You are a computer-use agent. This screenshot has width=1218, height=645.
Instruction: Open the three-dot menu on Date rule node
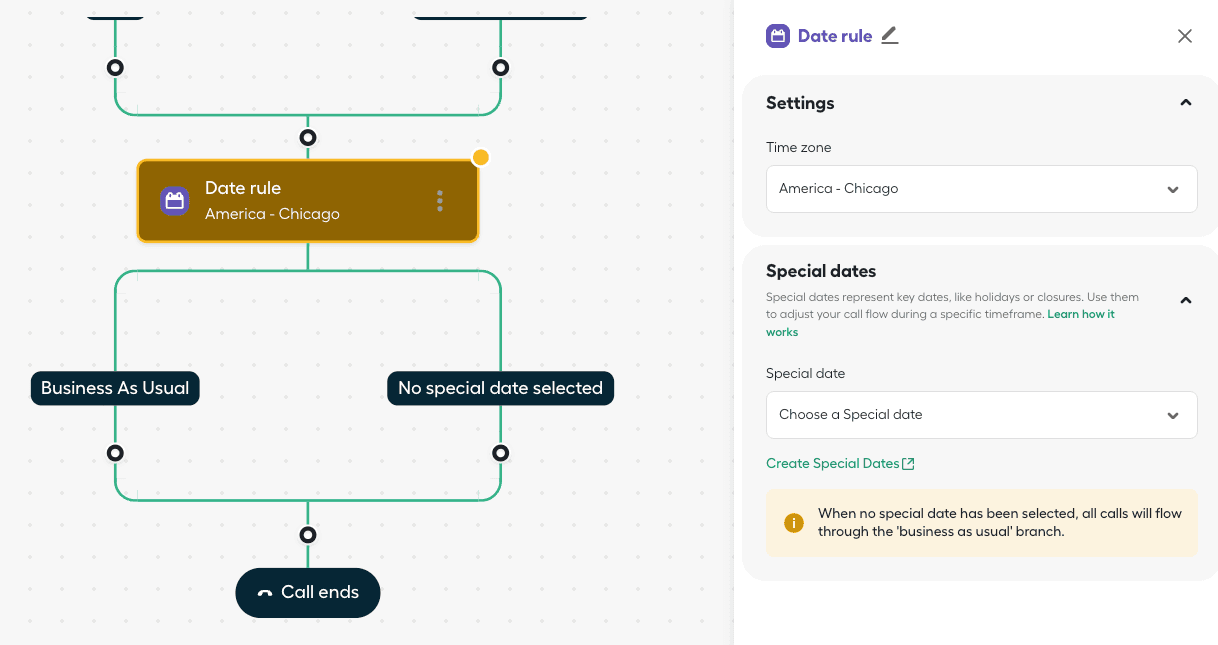[439, 201]
